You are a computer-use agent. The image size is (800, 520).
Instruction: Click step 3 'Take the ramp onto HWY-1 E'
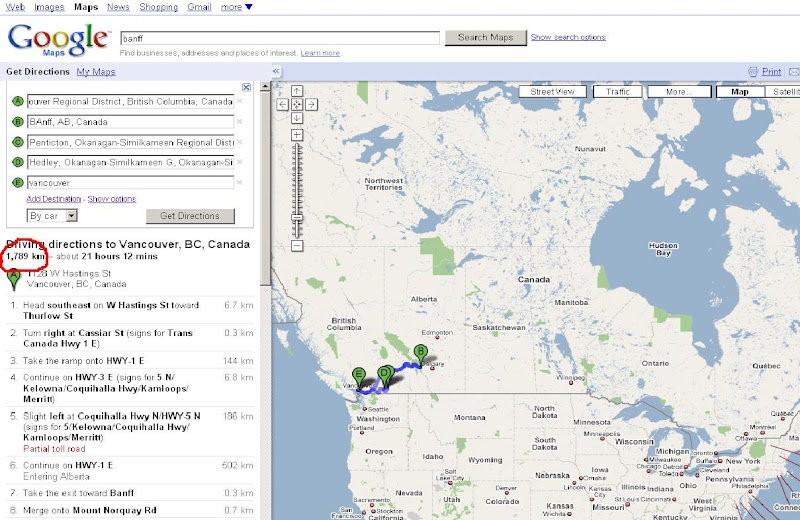[131, 361]
